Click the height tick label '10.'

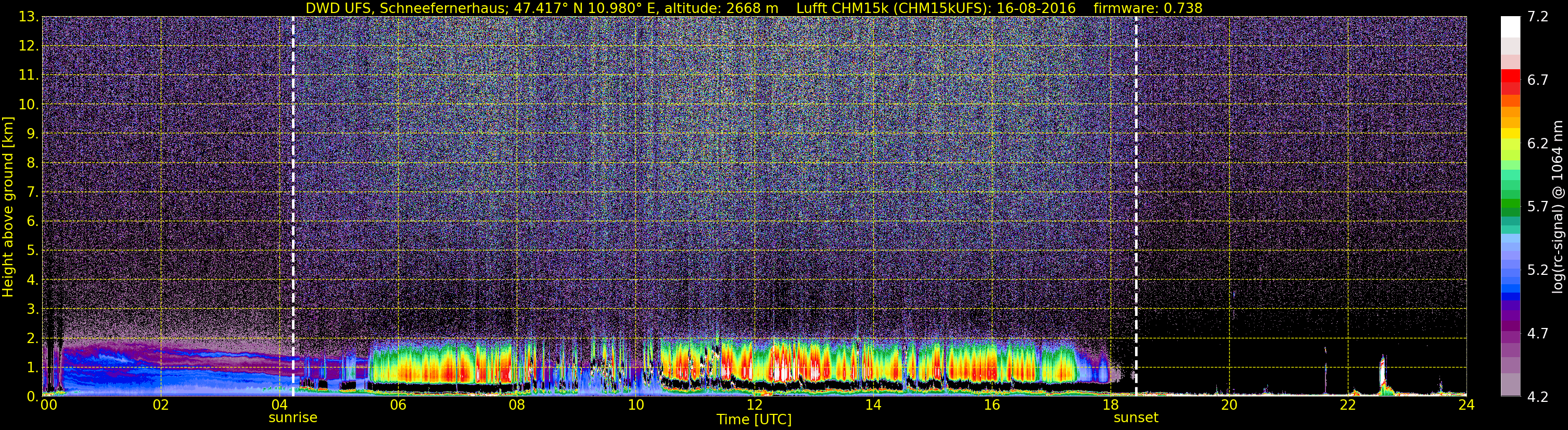(29, 104)
